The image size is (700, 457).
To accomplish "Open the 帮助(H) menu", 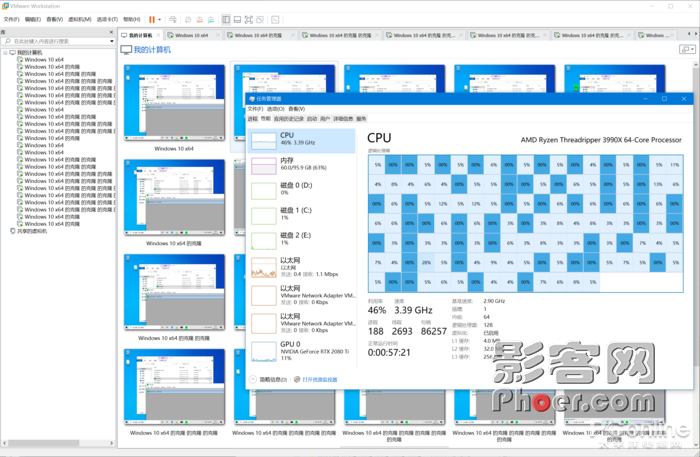I will [131, 20].
